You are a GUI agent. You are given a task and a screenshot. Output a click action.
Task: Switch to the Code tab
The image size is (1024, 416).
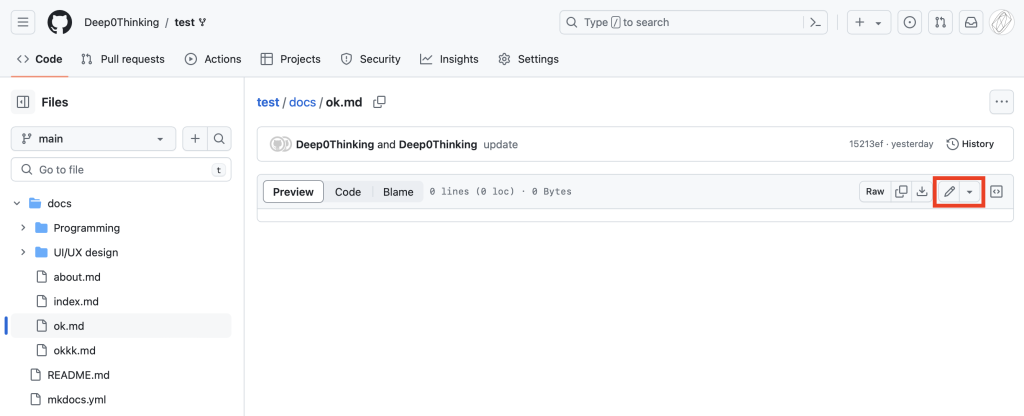click(x=40, y=59)
